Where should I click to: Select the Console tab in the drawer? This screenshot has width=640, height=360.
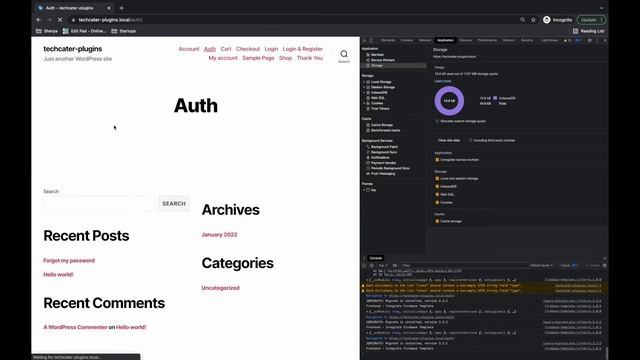pos(376,258)
